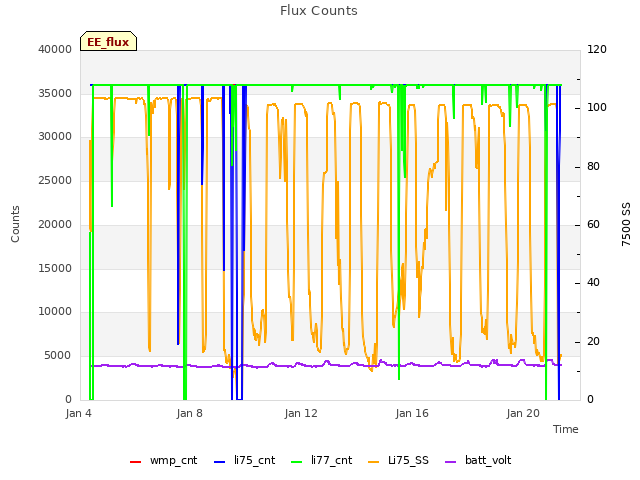
Task: Click the 30000 y-axis value
Action: click(x=55, y=137)
